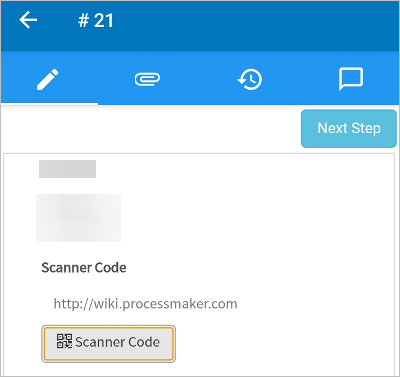
Task: Click the scanned URL wiki.processmaker.com text
Action: tap(146, 304)
